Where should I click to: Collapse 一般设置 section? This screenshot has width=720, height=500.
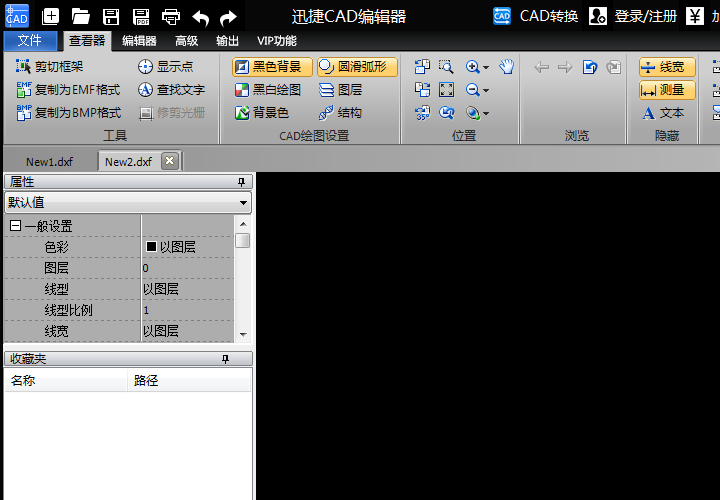coord(16,225)
